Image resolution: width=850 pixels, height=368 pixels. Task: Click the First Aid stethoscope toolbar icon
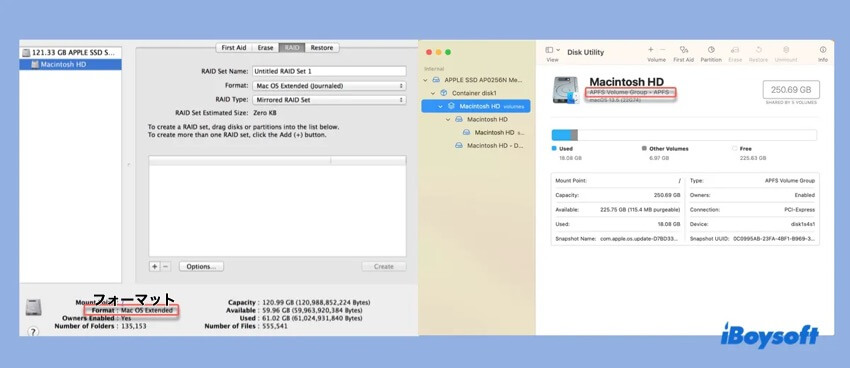tap(683, 50)
